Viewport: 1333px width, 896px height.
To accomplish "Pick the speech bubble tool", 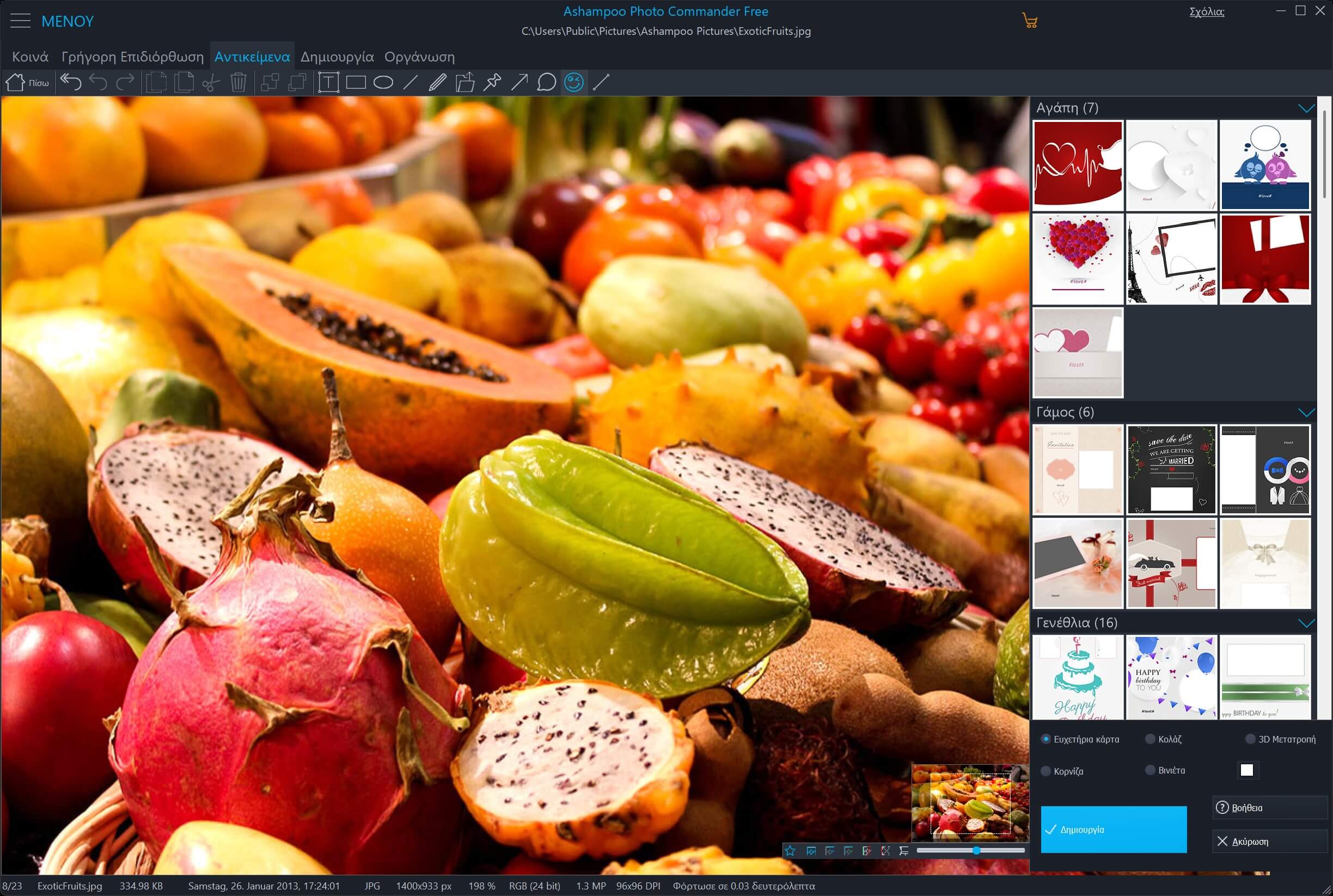I will pyautogui.click(x=547, y=82).
